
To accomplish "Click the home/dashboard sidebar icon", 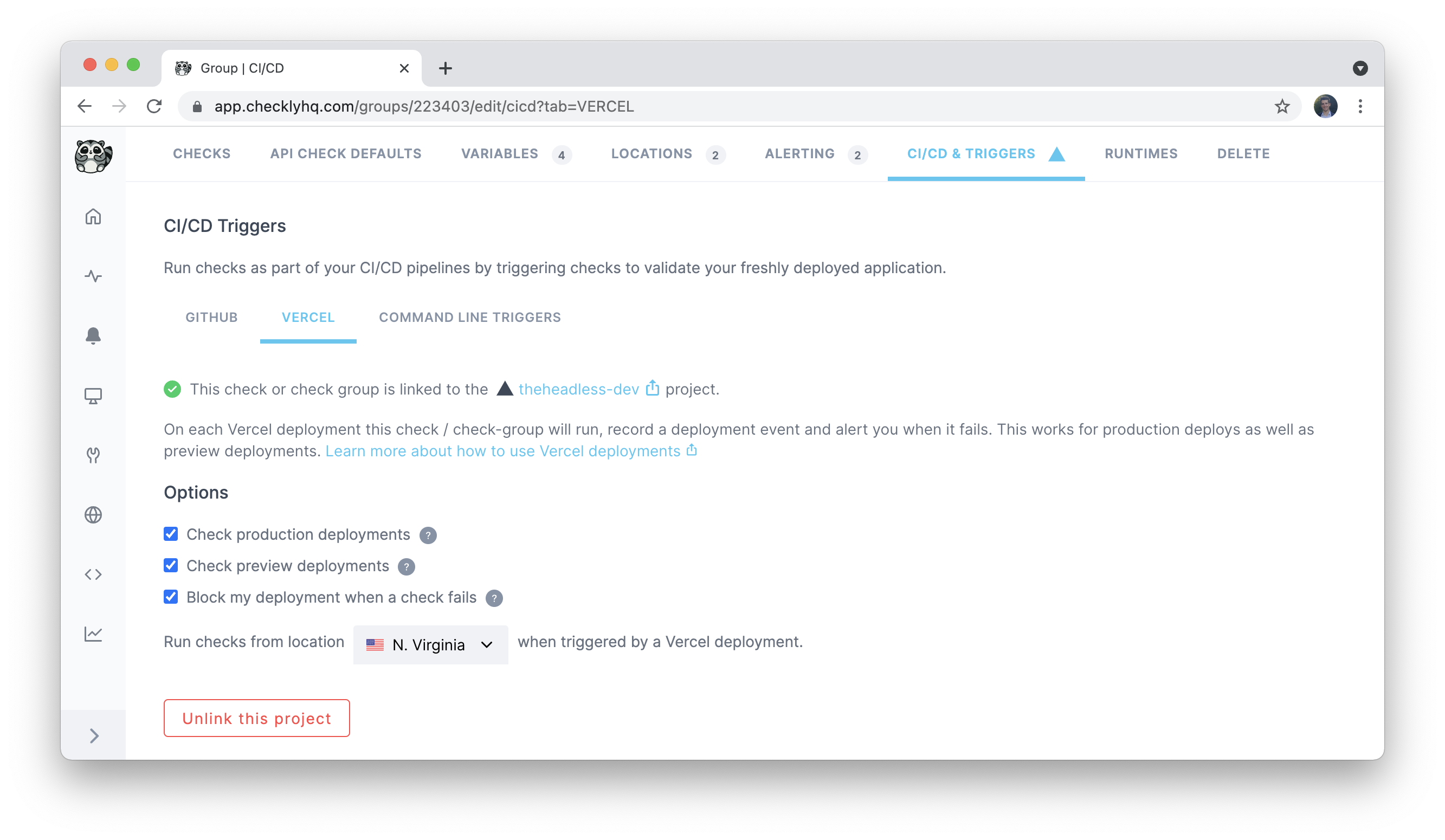I will click(x=95, y=215).
